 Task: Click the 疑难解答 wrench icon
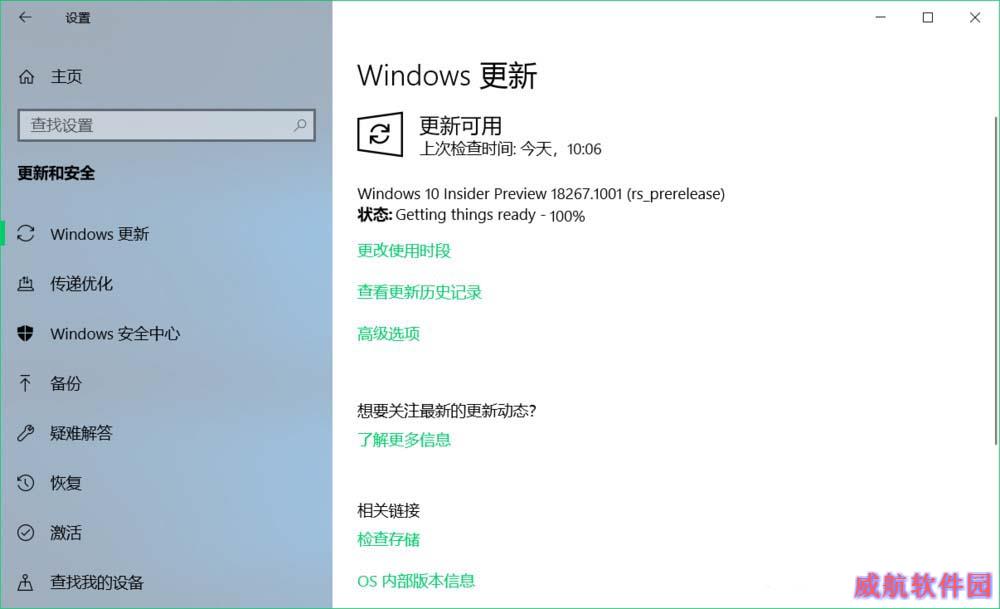tap(26, 433)
